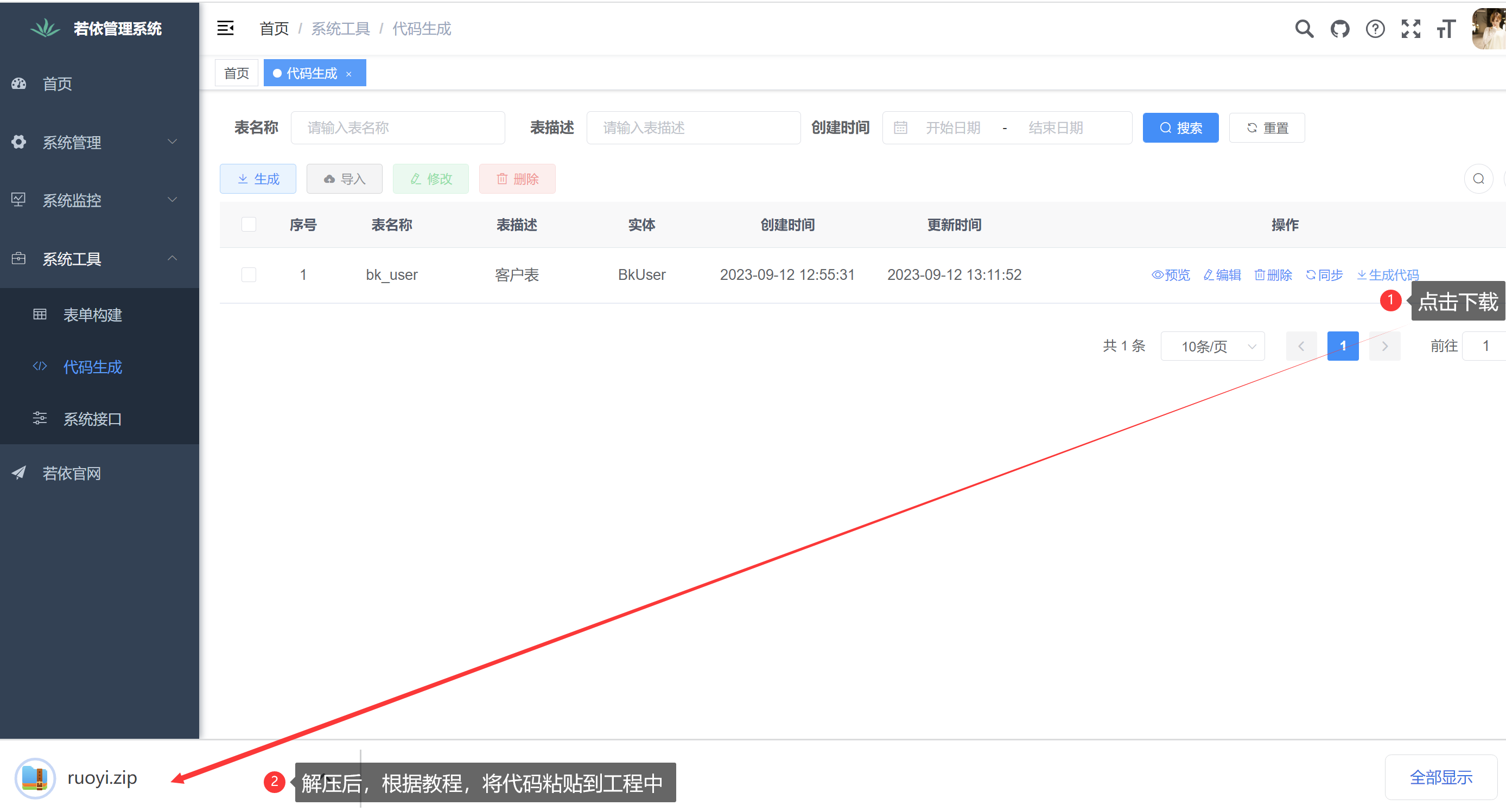The width and height of the screenshot is (1506, 812).
Task: Click the 搜索 button
Action: [x=1180, y=127]
